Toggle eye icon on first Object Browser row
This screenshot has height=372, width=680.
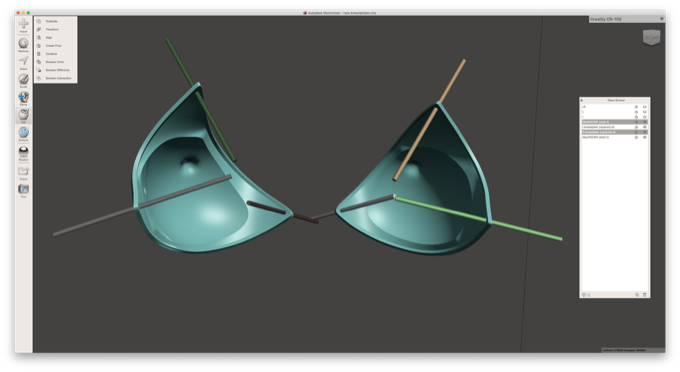coord(645,107)
